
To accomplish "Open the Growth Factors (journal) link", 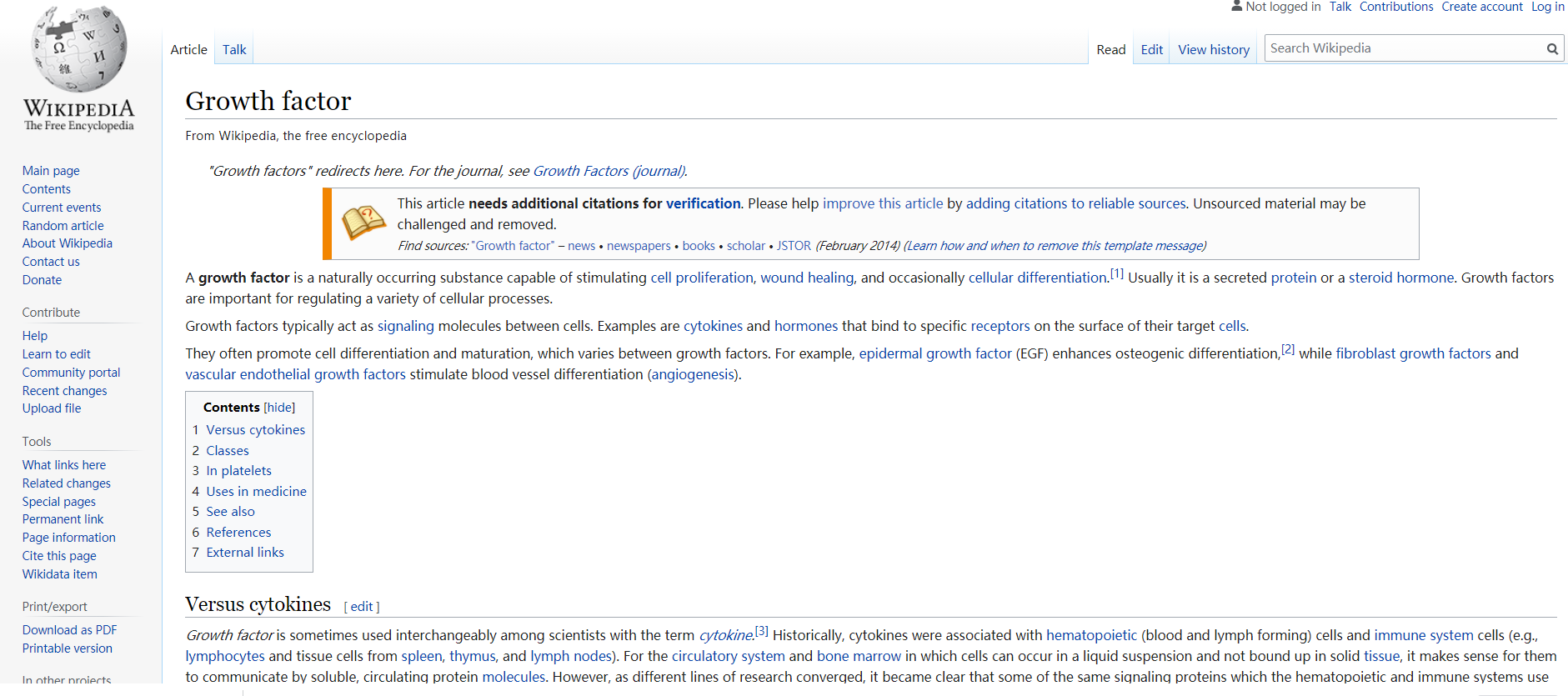I will point(609,171).
